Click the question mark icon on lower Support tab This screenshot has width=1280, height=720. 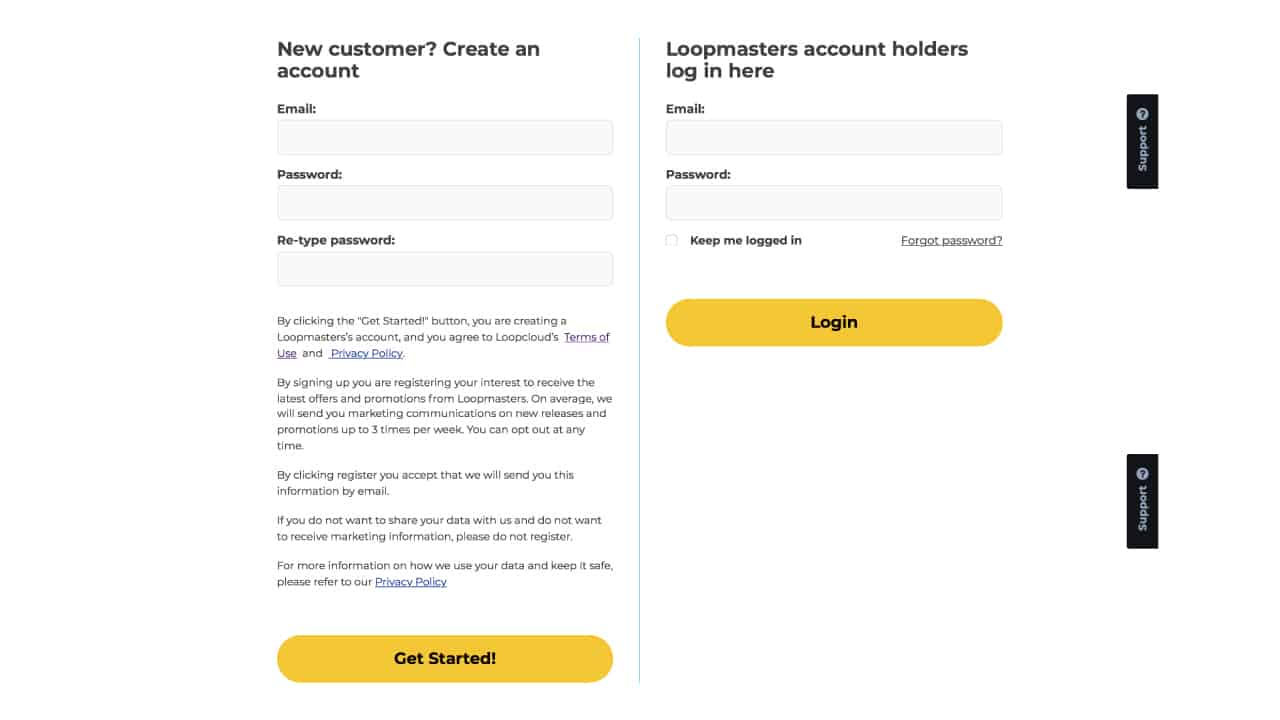tap(1142, 474)
